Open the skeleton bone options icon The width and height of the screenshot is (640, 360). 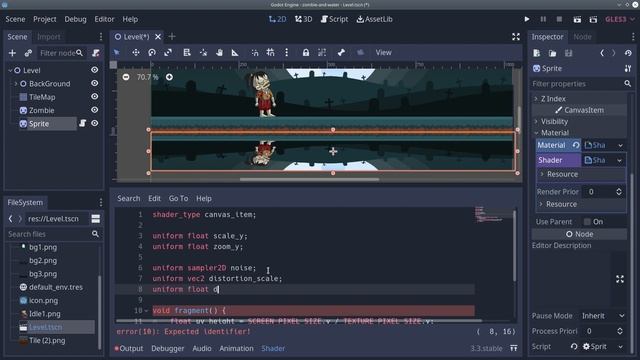[341, 52]
